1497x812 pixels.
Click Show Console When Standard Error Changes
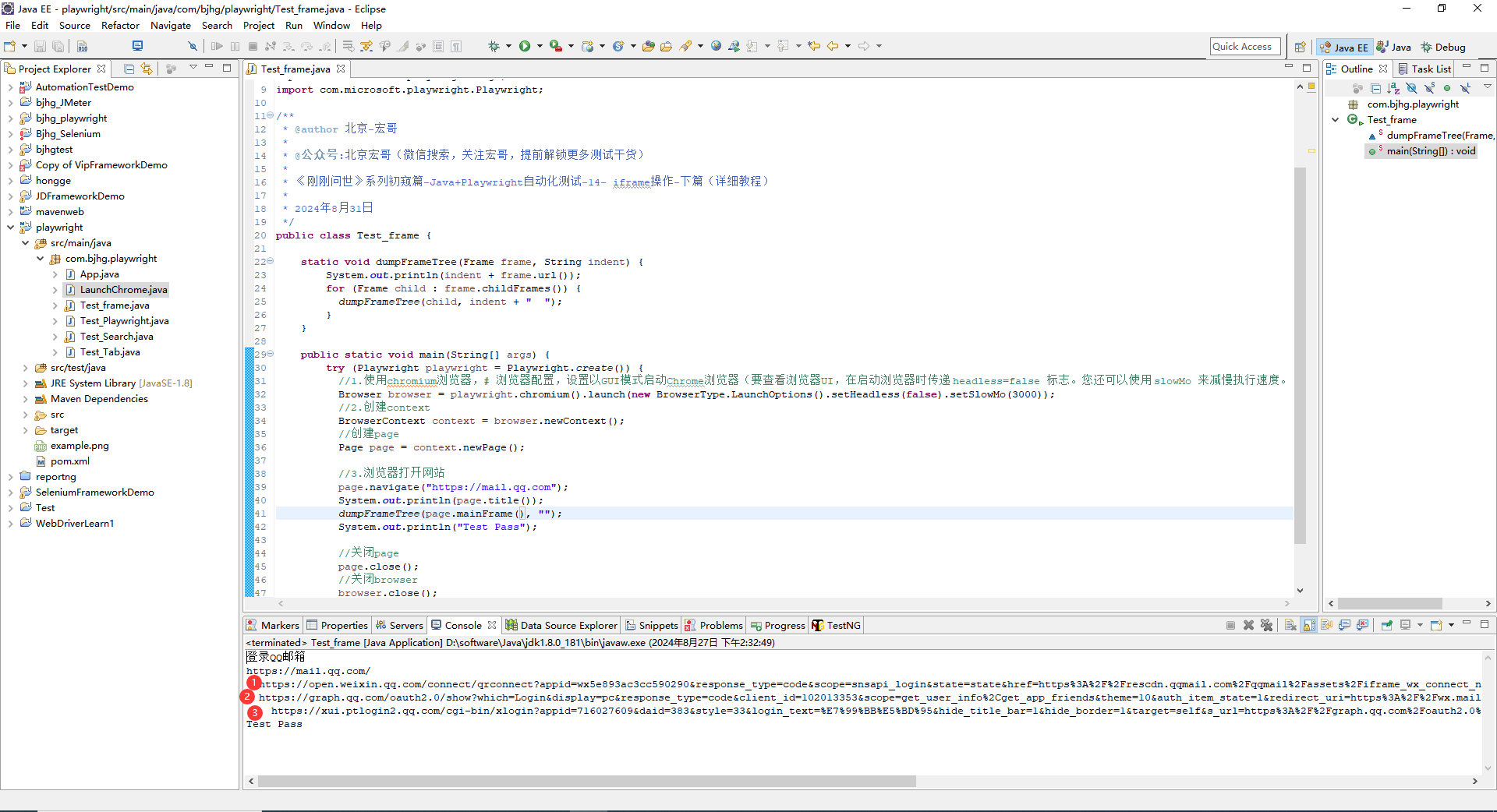[1363, 625]
